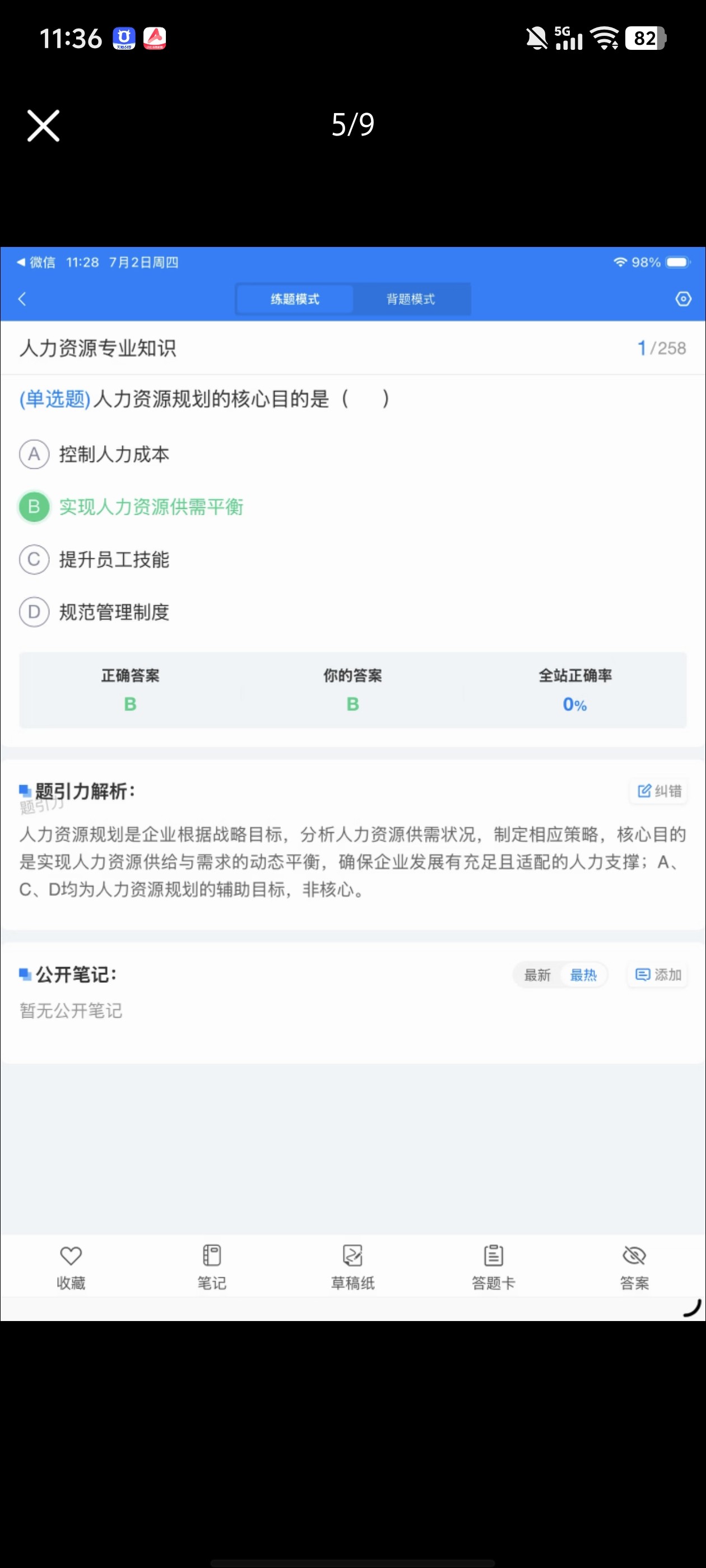The width and height of the screenshot is (706, 1568).
Task: Switch to the 练题模式 tab
Action: pyautogui.click(x=295, y=299)
